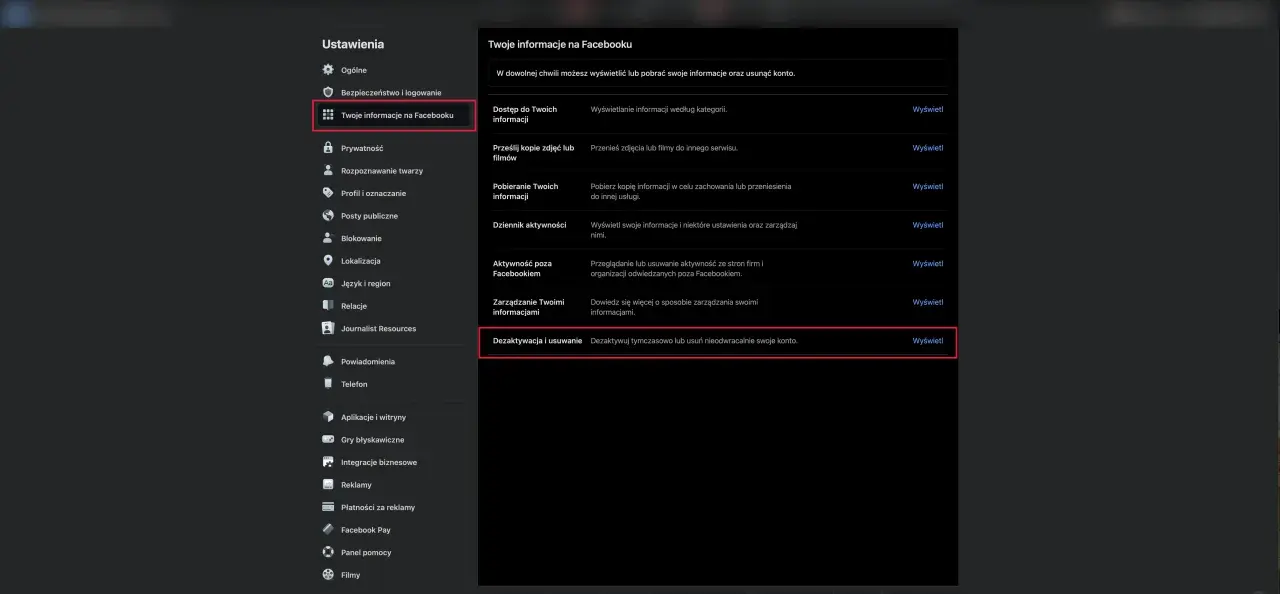The image size is (1280, 594).
Task: Click Wyświetl for Dezaktywacja i usuwanie
Action: pyautogui.click(x=928, y=341)
